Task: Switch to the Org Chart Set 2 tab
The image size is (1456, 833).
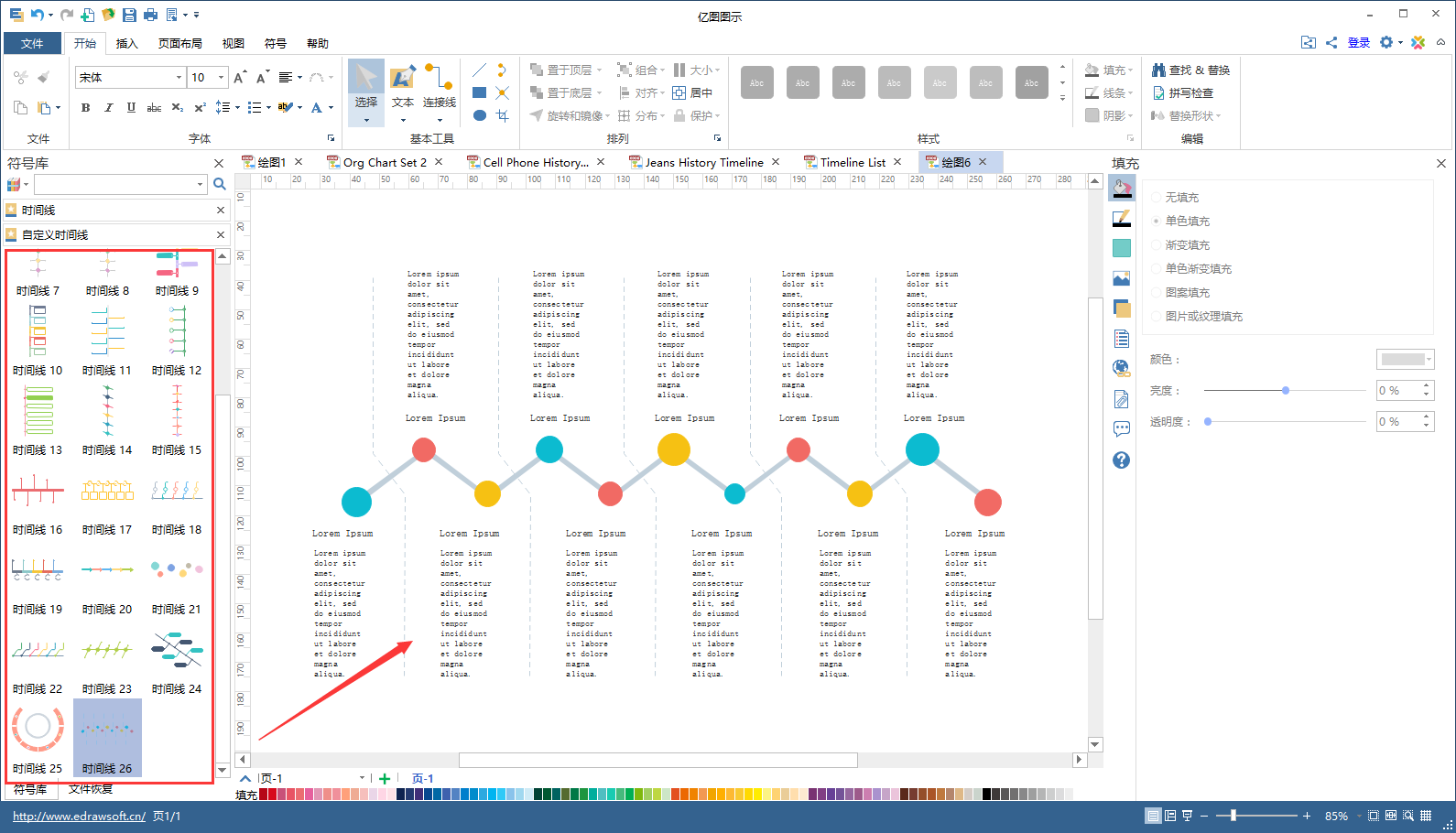Action: (x=385, y=162)
